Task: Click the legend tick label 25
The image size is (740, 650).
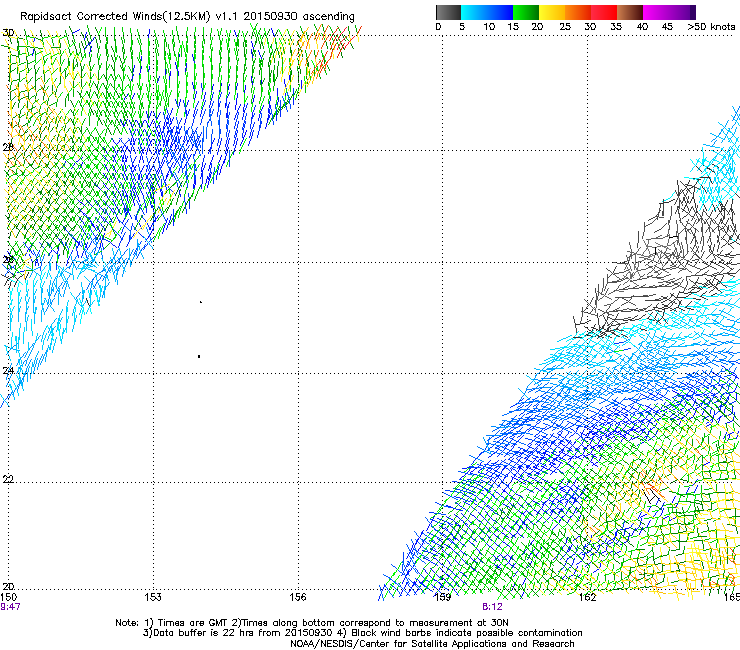Action: (565, 27)
